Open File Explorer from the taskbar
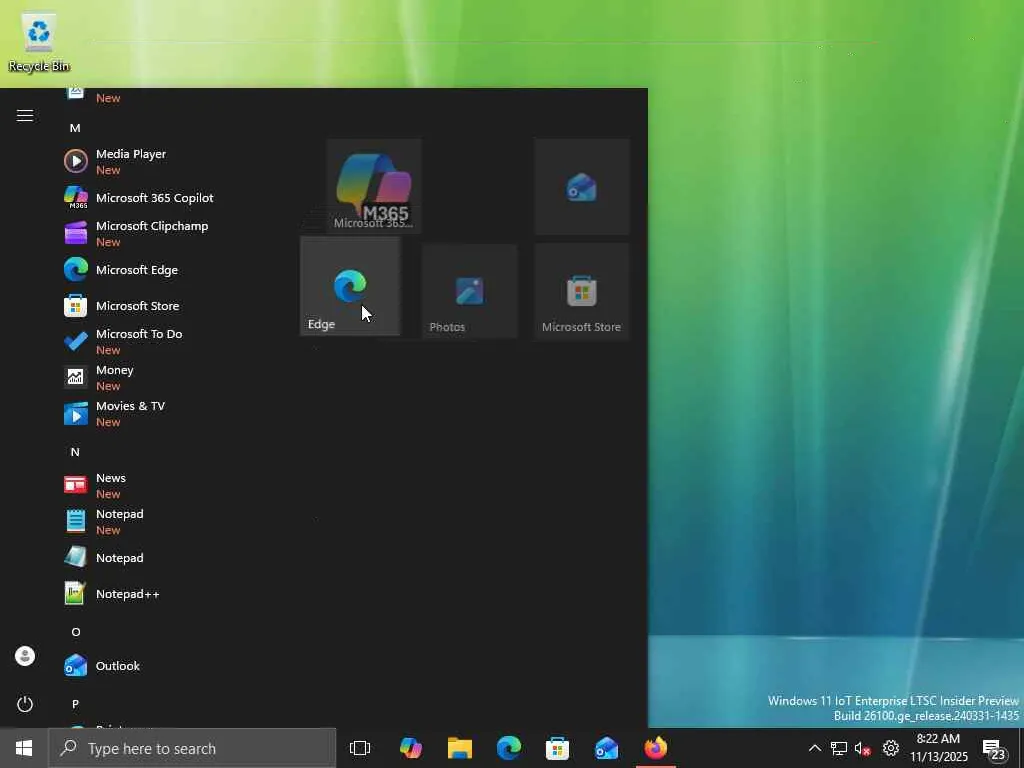Viewport: 1024px width, 768px height. [x=460, y=748]
